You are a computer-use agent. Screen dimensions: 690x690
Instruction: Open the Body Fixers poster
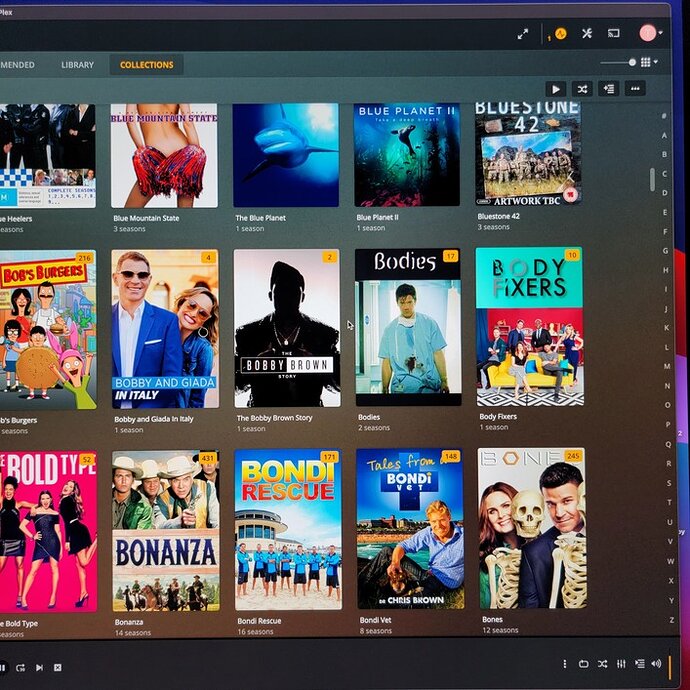click(530, 326)
